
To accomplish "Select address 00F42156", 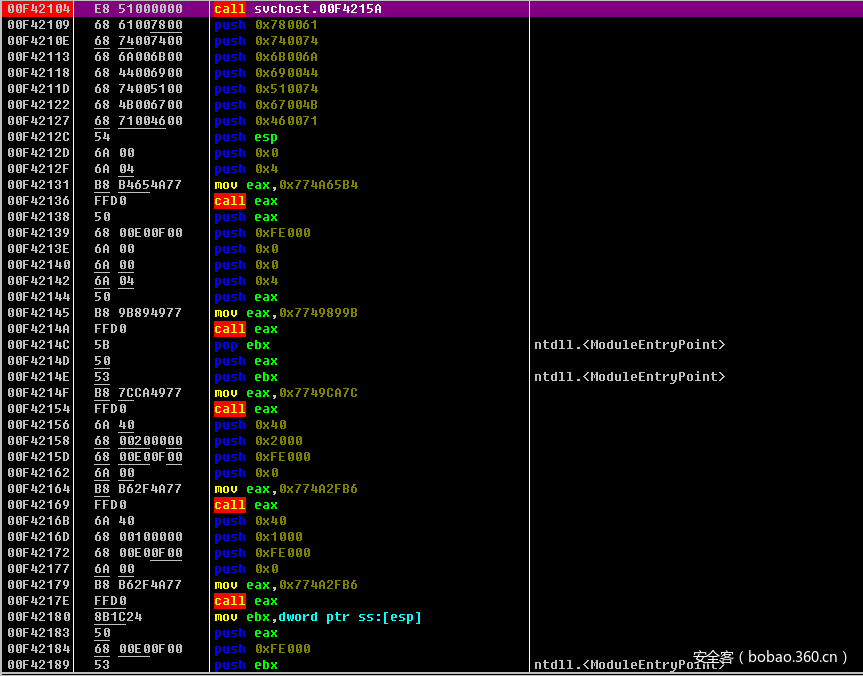I will coord(39,424).
